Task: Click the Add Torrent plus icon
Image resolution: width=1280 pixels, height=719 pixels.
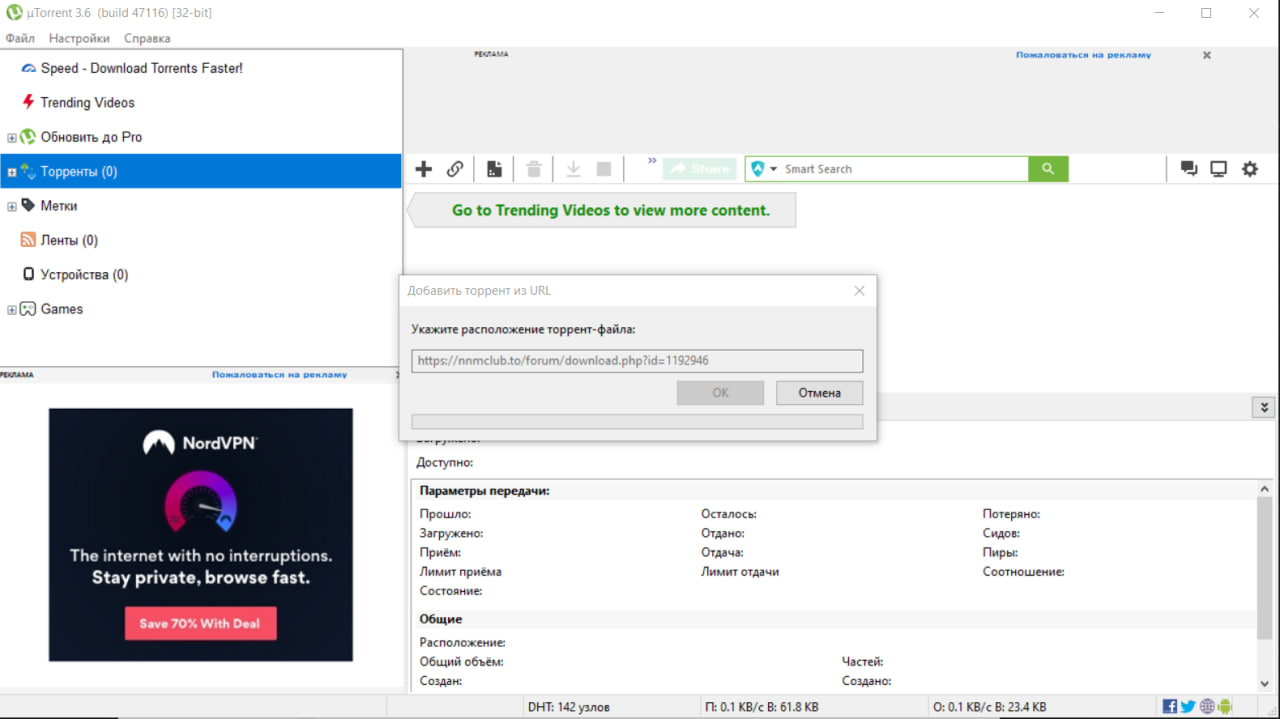Action: (x=424, y=169)
